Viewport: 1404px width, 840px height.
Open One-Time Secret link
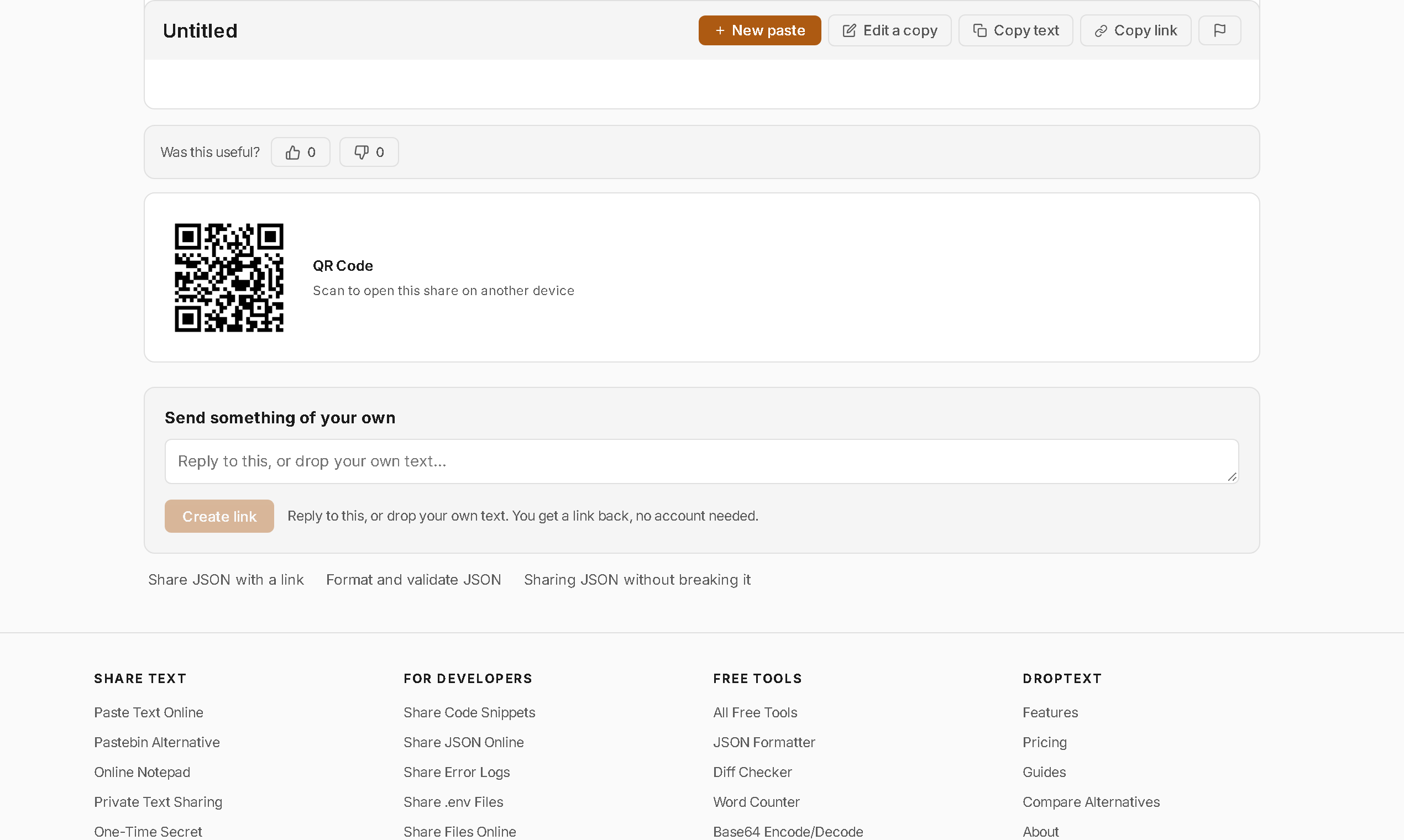tap(148, 832)
